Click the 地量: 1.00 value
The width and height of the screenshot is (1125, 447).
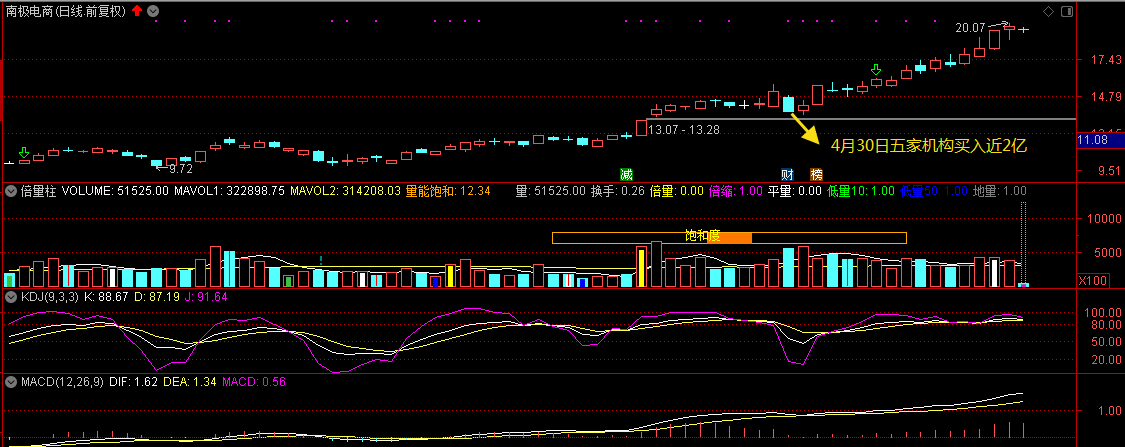pyautogui.click(x=999, y=192)
